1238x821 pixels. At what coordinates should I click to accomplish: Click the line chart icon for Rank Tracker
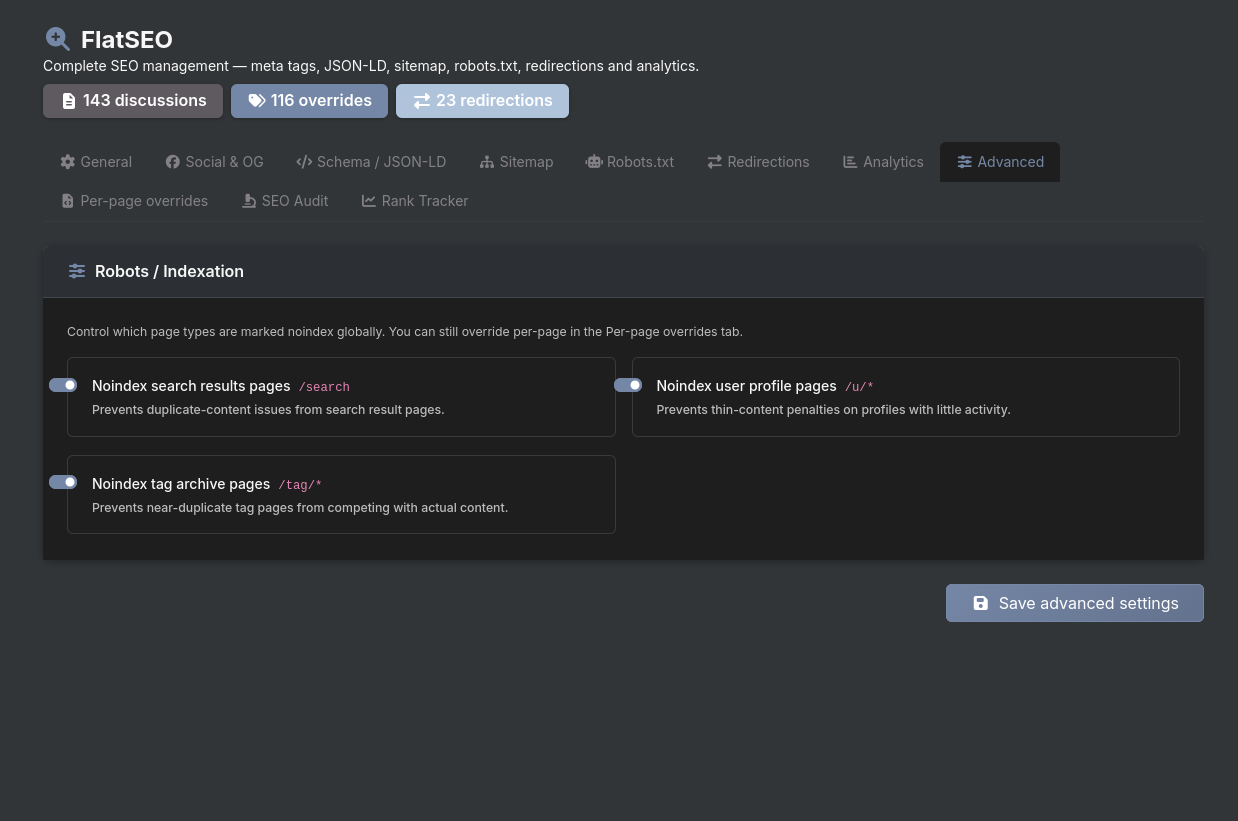pyautogui.click(x=369, y=201)
